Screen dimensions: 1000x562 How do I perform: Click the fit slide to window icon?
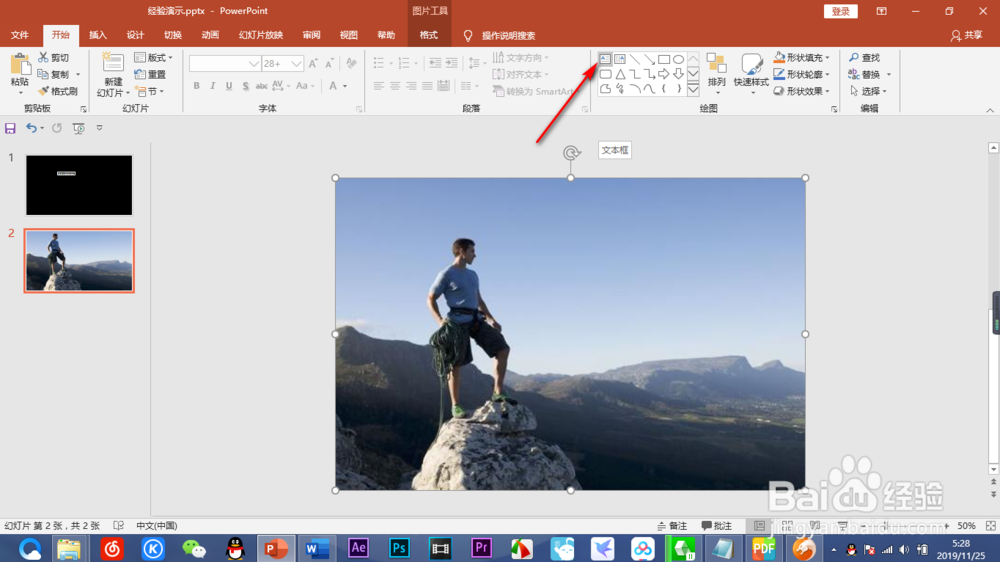(x=990, y=526)
